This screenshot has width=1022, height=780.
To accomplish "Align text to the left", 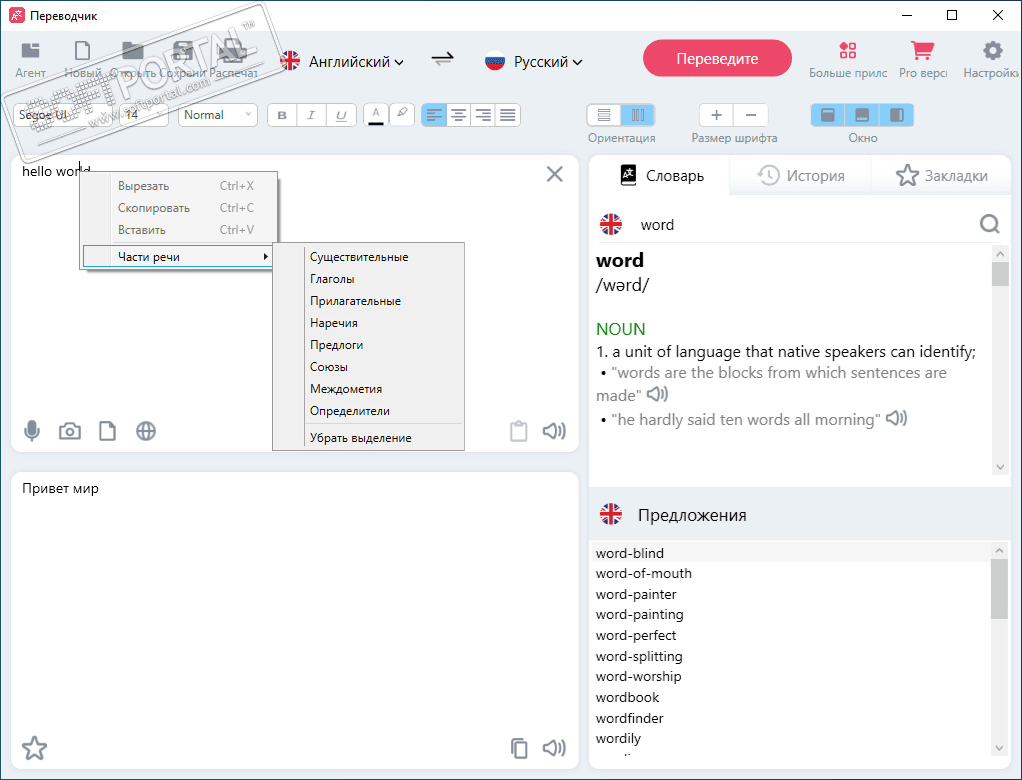I will pos(434,115).
